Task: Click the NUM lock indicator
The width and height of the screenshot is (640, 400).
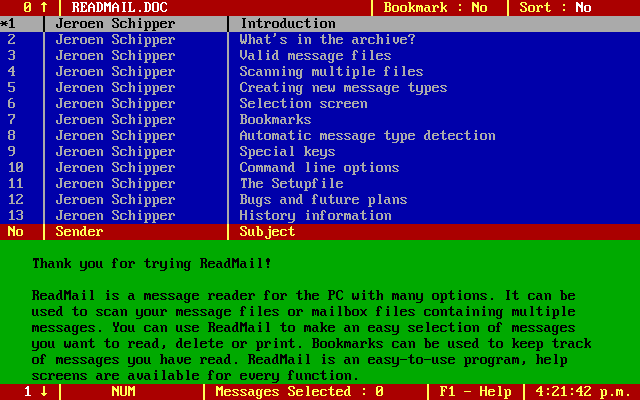Action: [124, 392]
